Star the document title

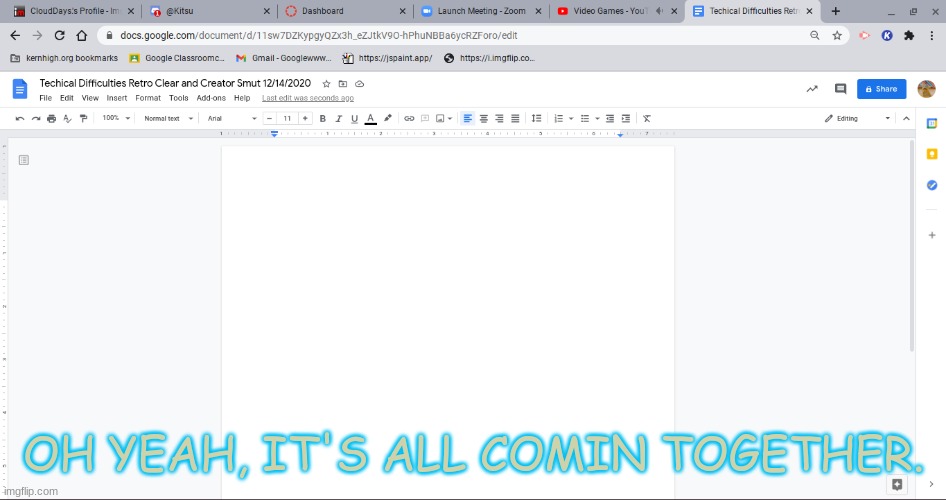pyautogui.click(x=326, y=84)
